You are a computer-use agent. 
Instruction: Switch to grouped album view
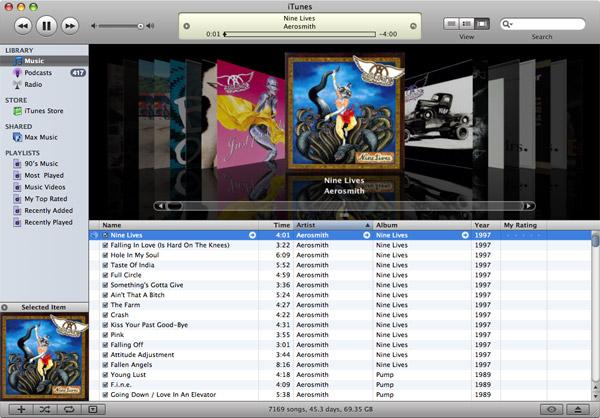pos(466,24)
